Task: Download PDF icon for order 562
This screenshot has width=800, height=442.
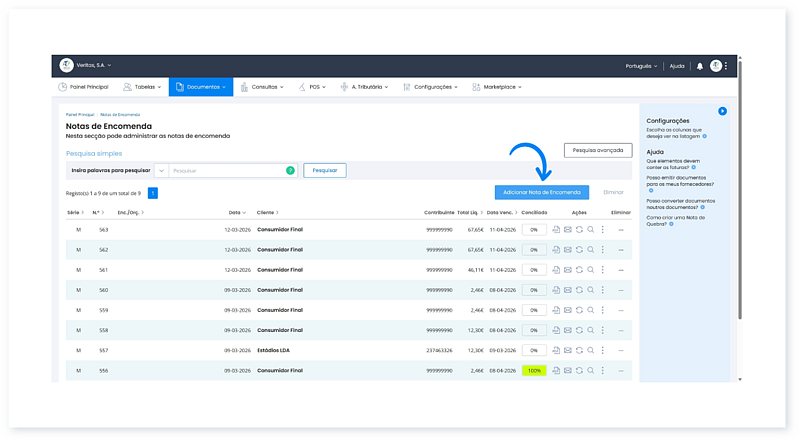Action: (x=556, y=250)
